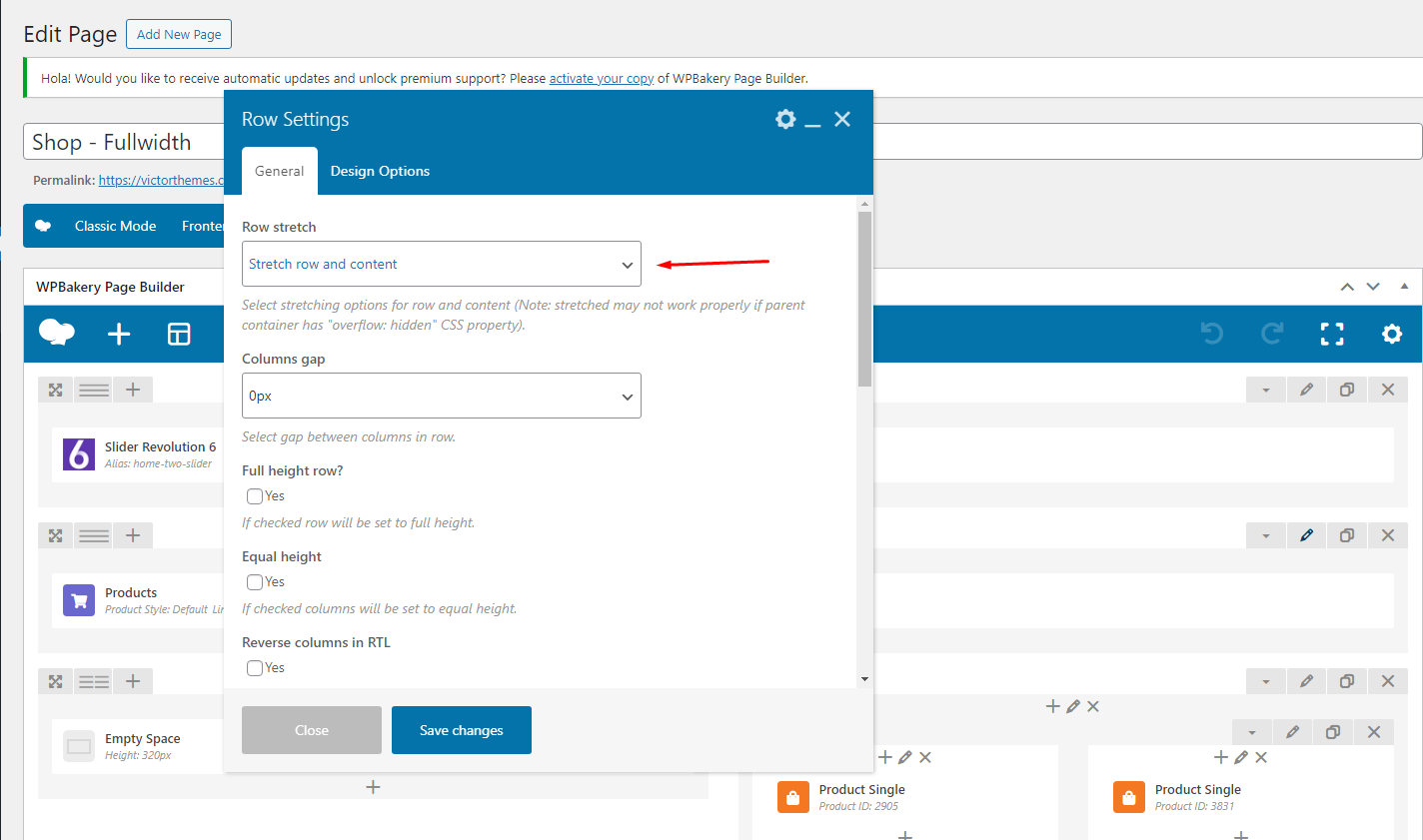Delete the Products row

coord(1388,535)
